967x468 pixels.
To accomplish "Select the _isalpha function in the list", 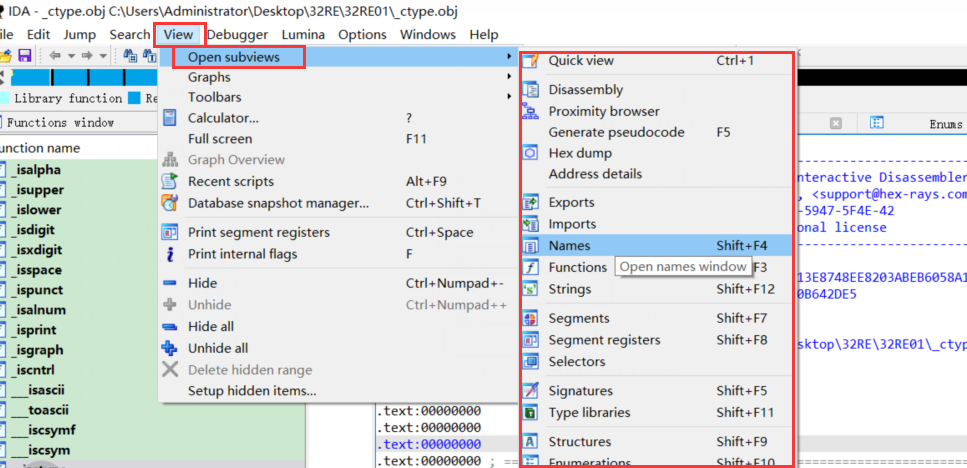I will [x=38, y=169].
